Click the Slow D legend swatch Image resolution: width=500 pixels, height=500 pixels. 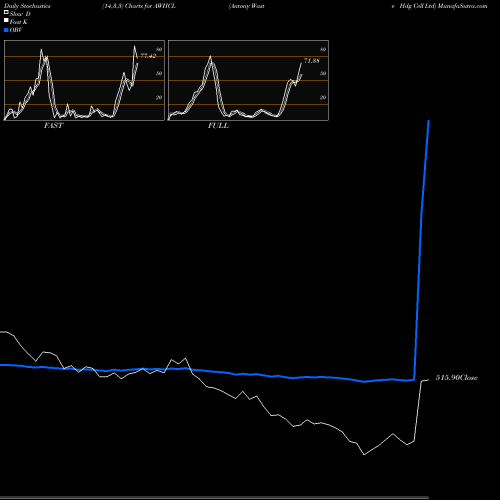click(6, 13)
